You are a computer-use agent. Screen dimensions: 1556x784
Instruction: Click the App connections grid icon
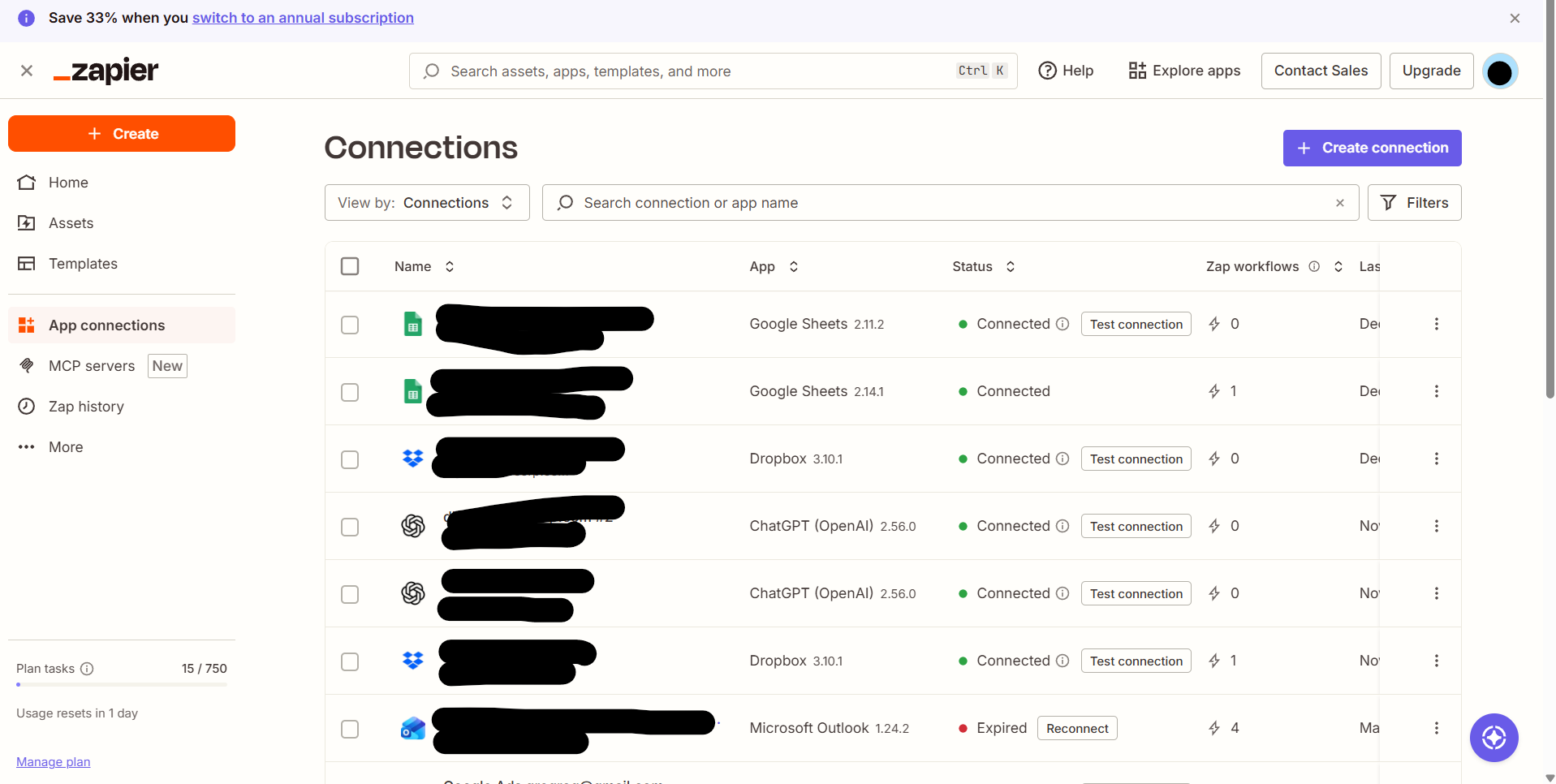click(x=27, y=325)
